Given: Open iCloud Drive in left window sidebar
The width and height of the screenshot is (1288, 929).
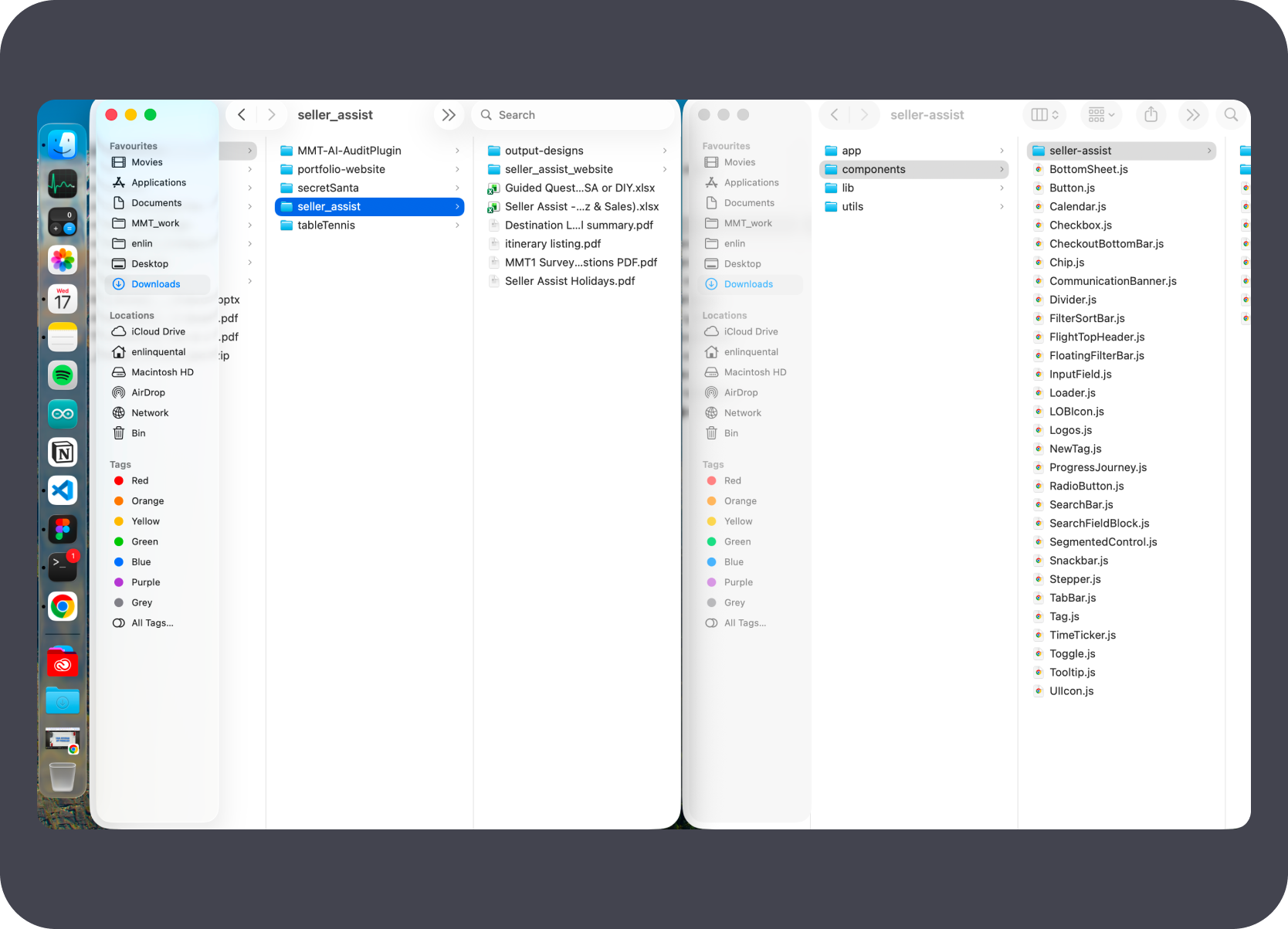Looking at the screenshot, I should pyautogui.click(x=158, y=331).
